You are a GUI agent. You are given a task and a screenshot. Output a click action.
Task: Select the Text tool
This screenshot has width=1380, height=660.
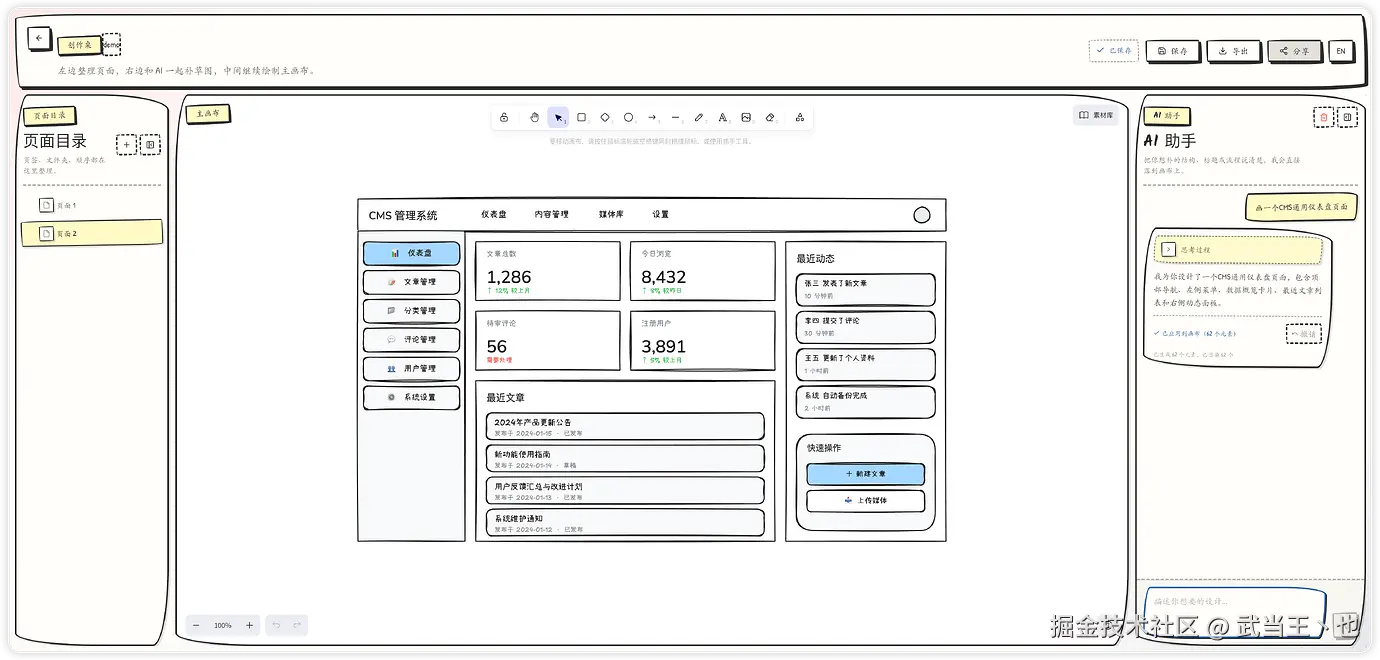pyautogui.click(x=723, y=118)
